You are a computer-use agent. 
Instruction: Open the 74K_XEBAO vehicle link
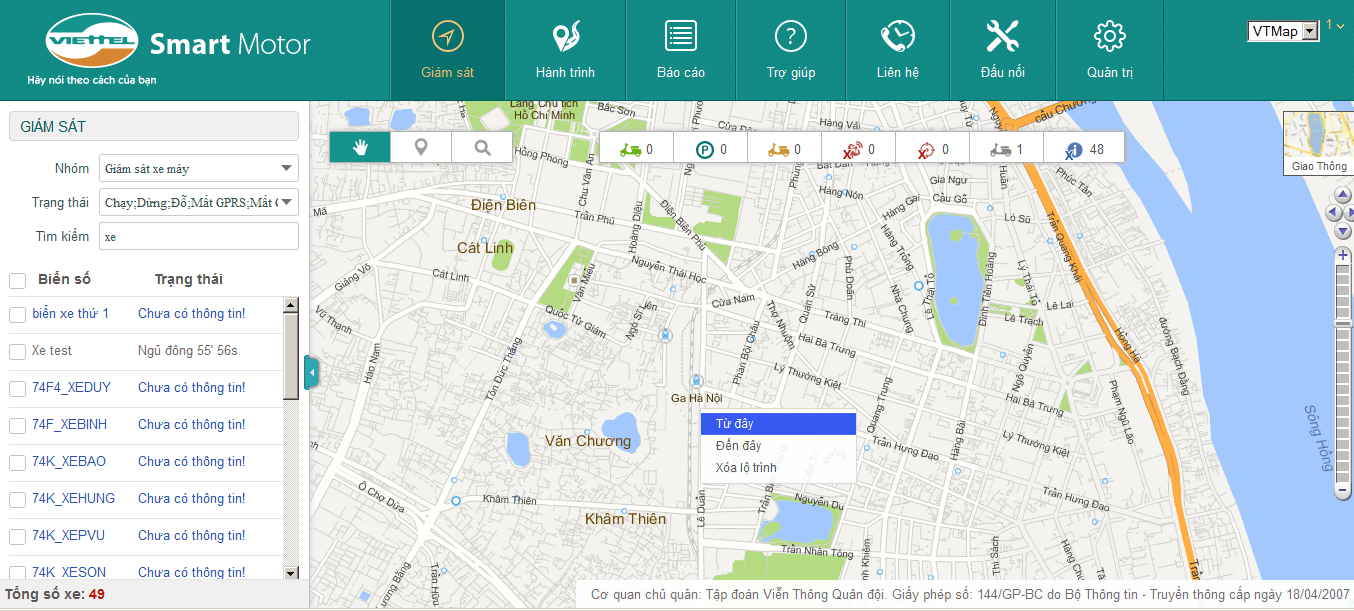(x=69, y=462)
